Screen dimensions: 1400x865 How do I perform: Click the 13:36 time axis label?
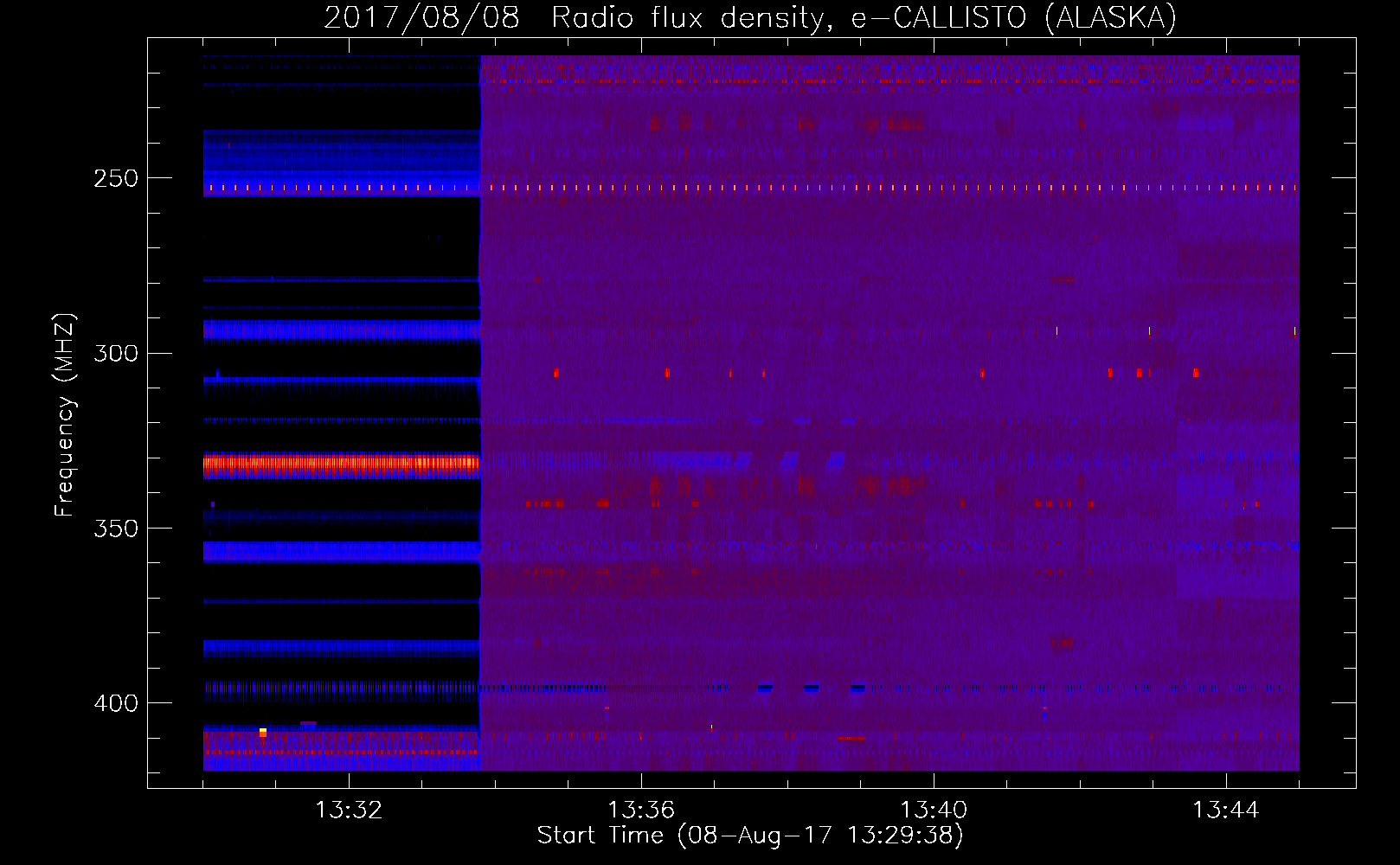[641, 811]
